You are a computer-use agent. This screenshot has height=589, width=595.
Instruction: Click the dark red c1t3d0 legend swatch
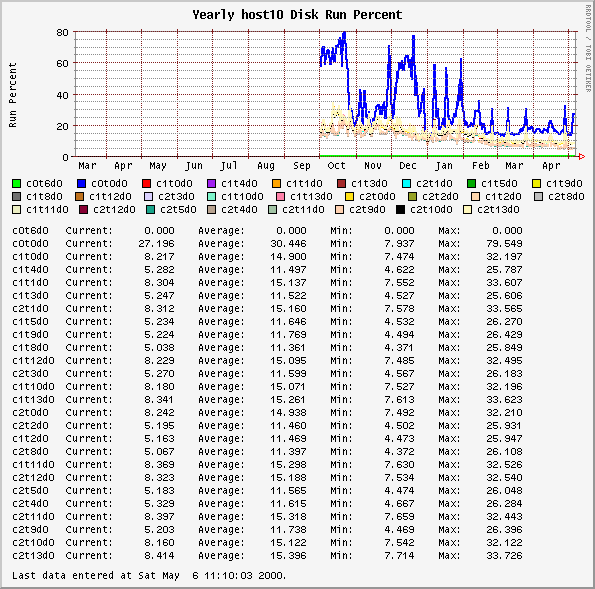pyautogui.click(x=342, y=184)
